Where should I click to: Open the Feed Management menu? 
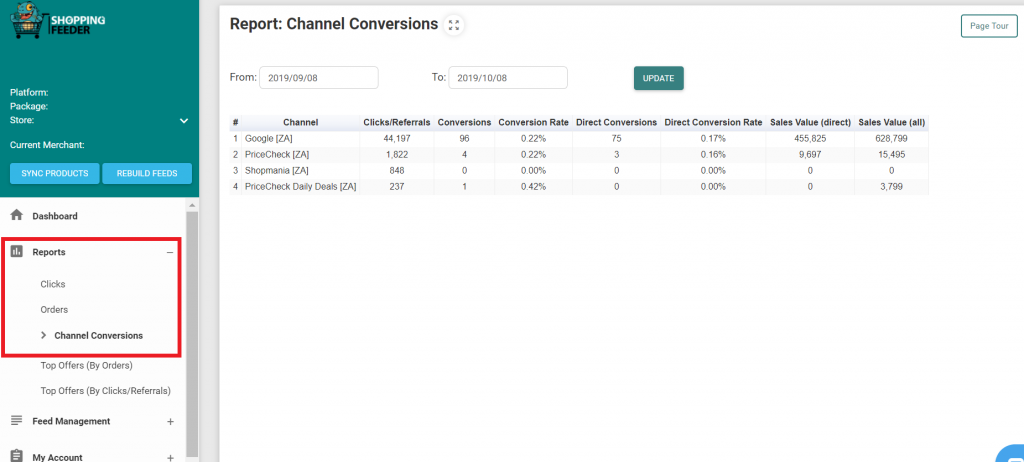71,421
